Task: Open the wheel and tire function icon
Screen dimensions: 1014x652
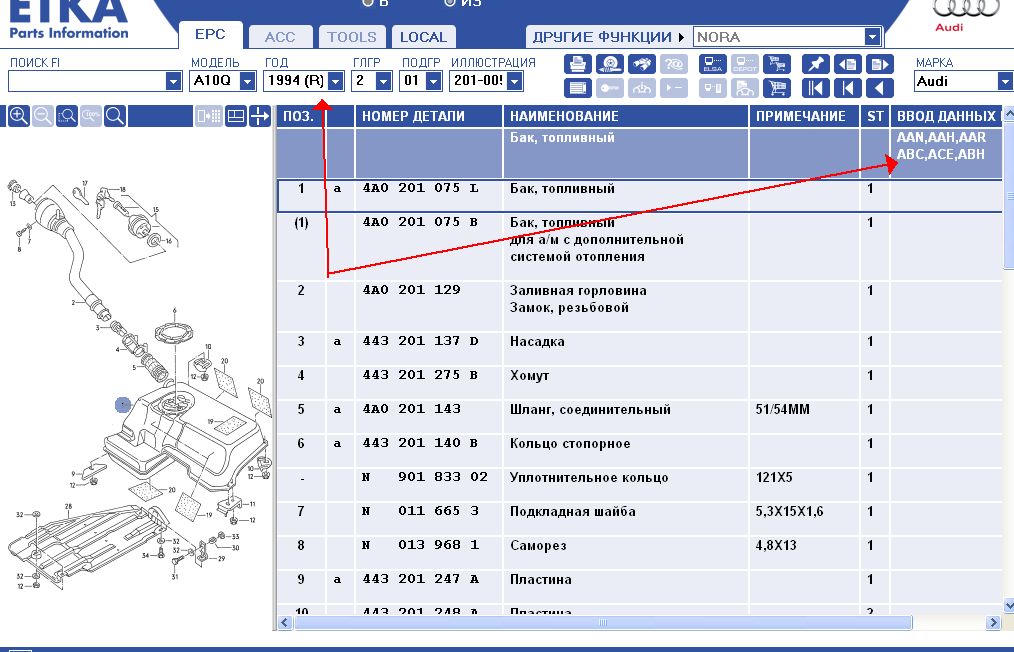Action: (609, 64)
